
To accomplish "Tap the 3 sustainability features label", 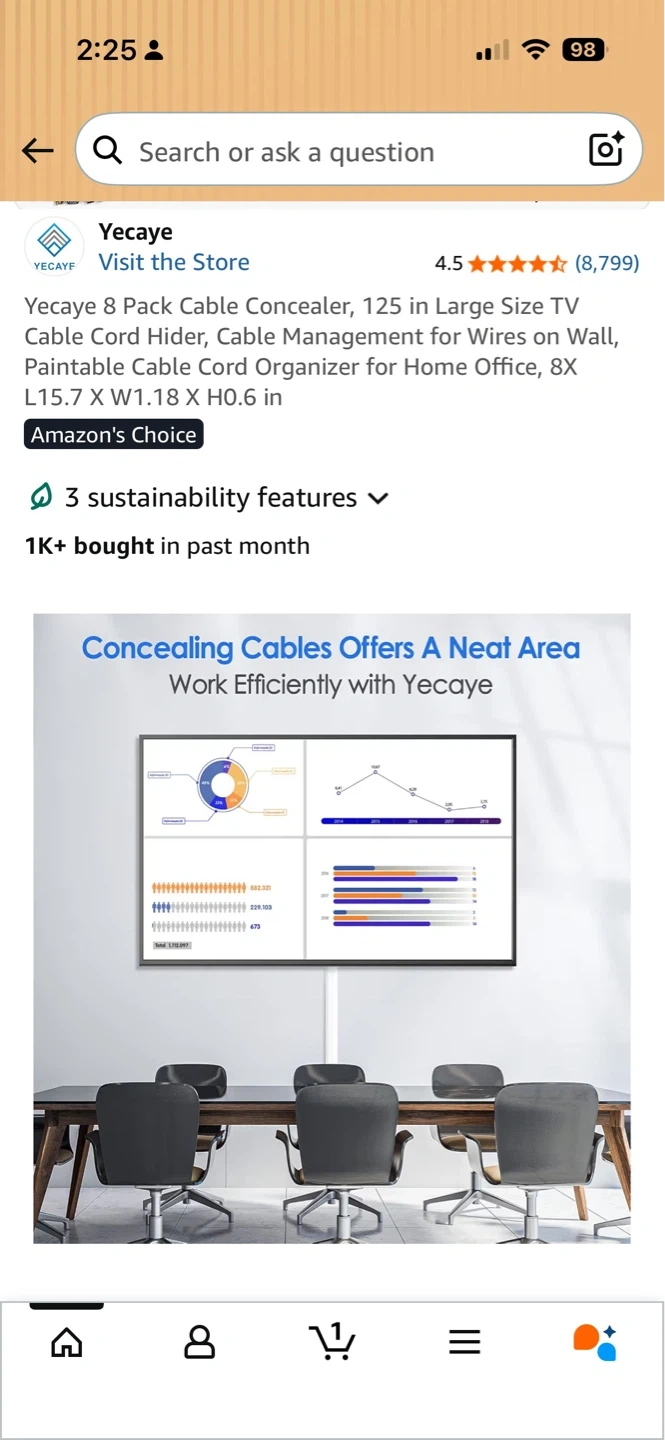I will click(210, 498).
